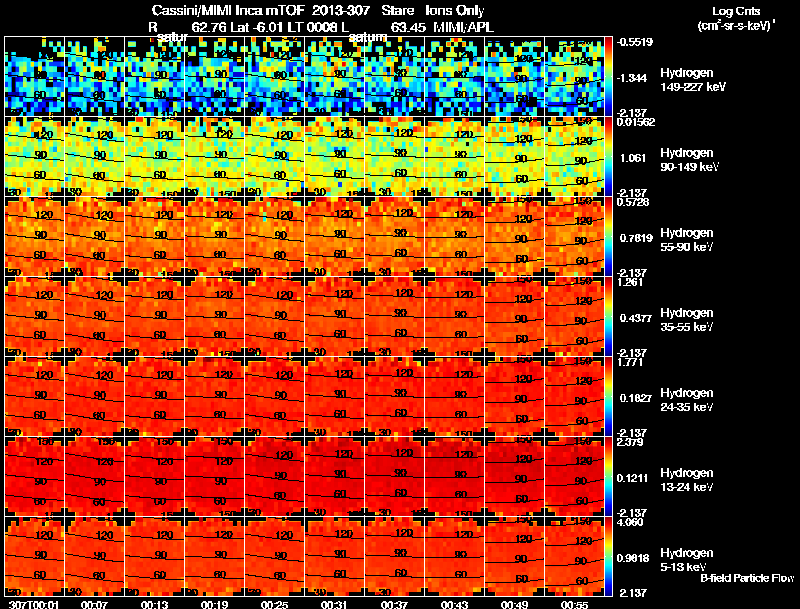
Task: Select the 0.1211 colorbar value
Action: (634, 478)
